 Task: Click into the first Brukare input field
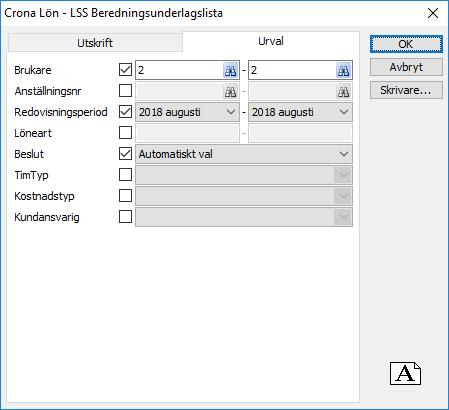click(x=179, y=70)
